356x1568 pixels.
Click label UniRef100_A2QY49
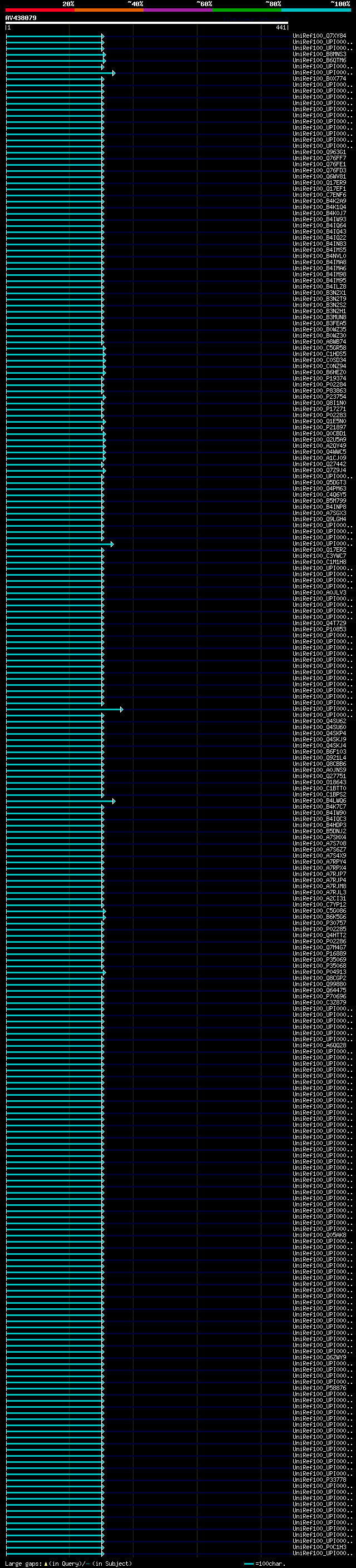coord(319,446)
